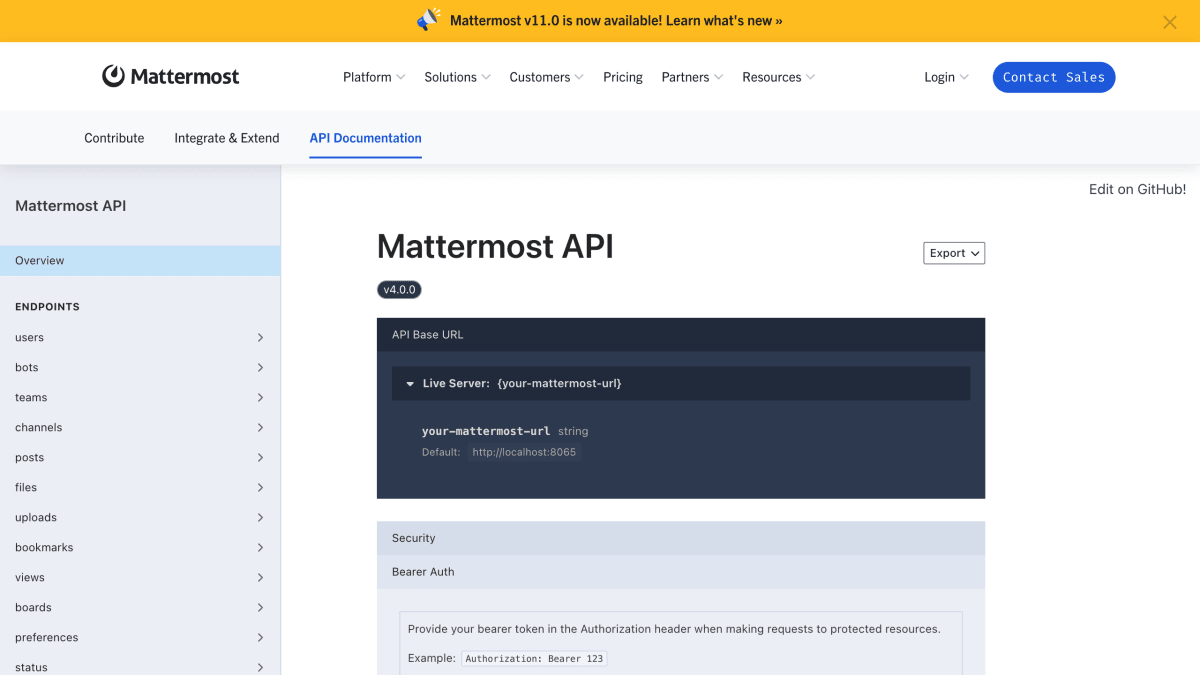Click the Mattermost logo

[171, 76]
